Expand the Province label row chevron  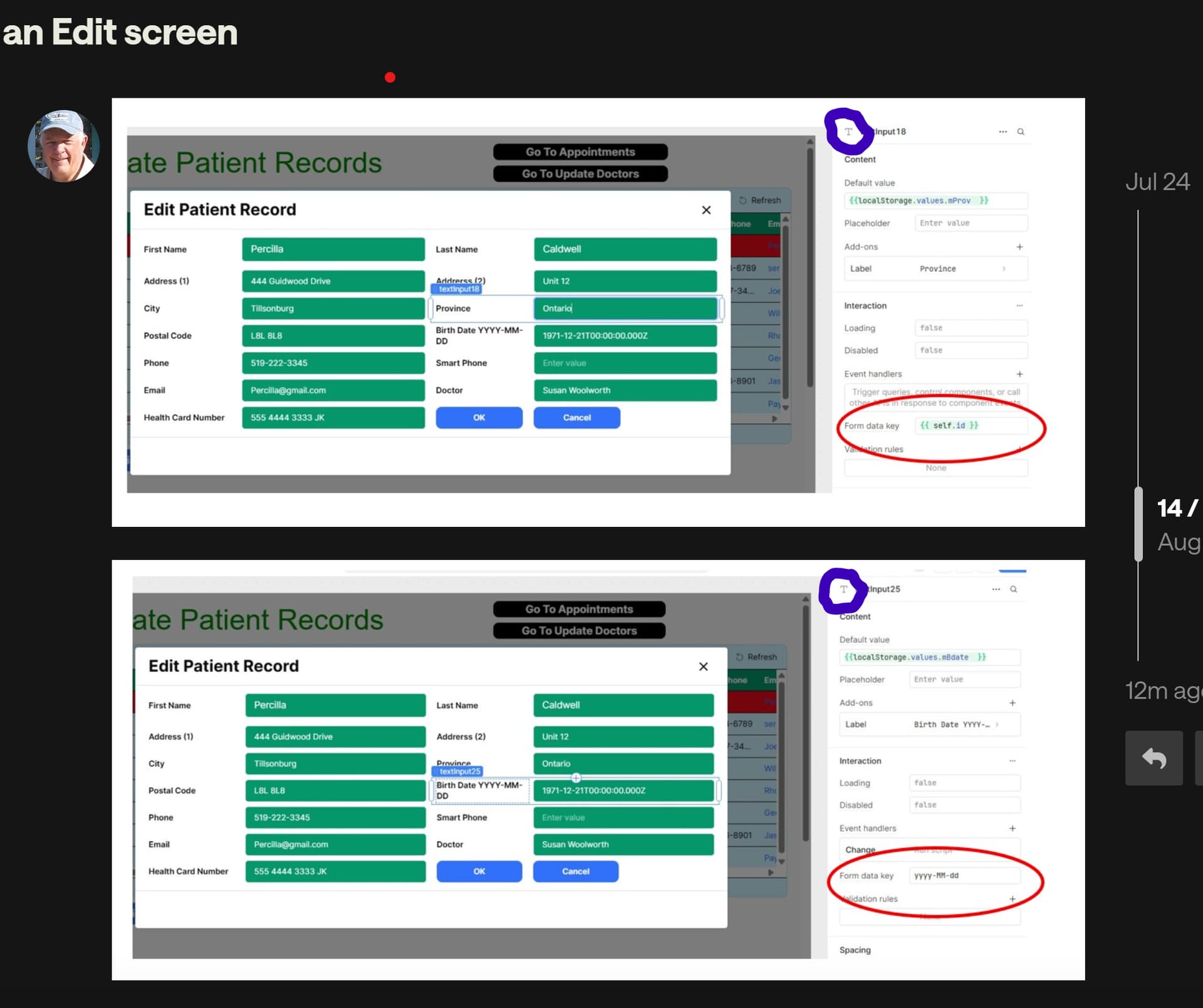tap(1004, 269)
